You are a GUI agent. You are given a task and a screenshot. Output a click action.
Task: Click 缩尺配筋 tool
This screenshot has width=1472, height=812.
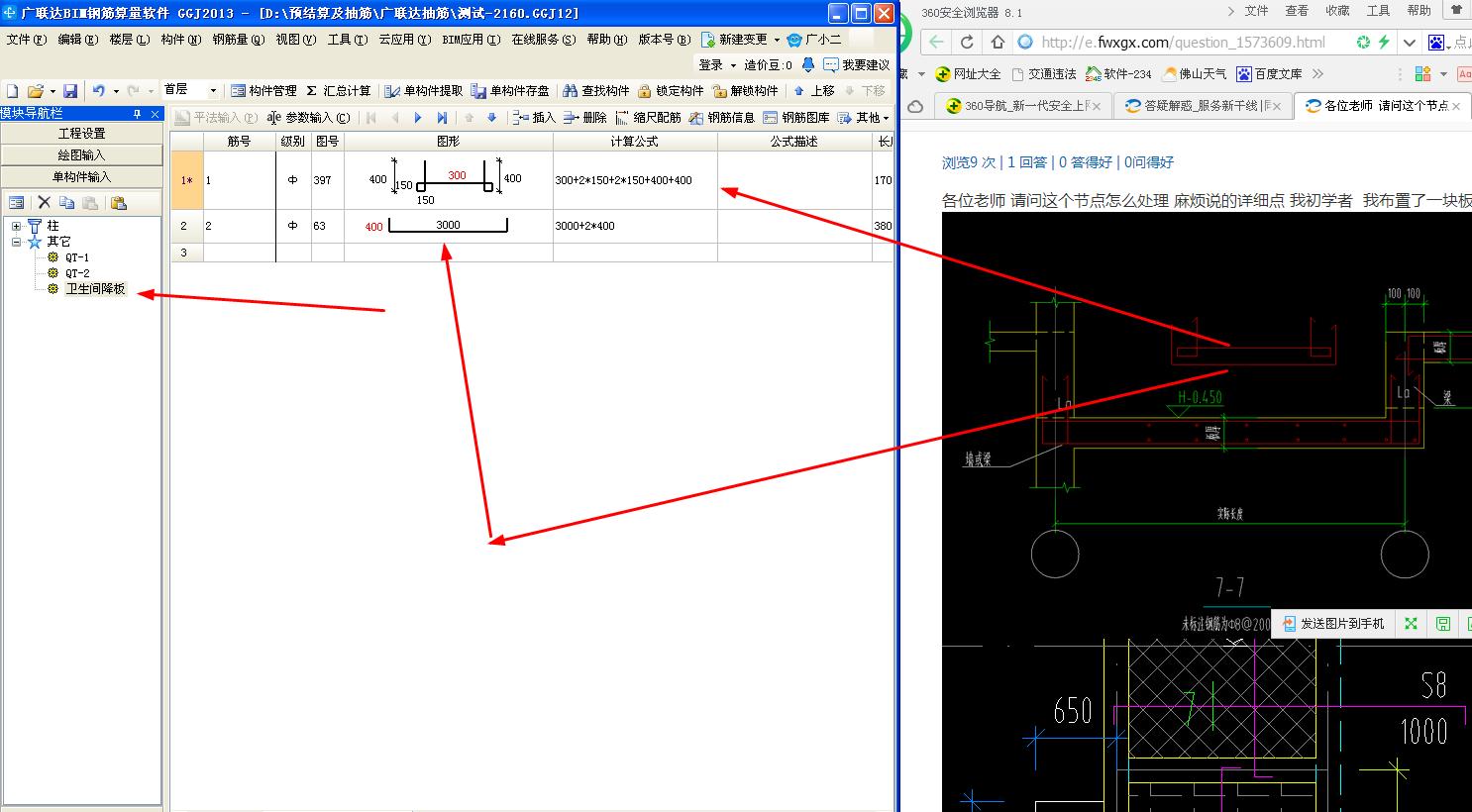coord(648,117)
